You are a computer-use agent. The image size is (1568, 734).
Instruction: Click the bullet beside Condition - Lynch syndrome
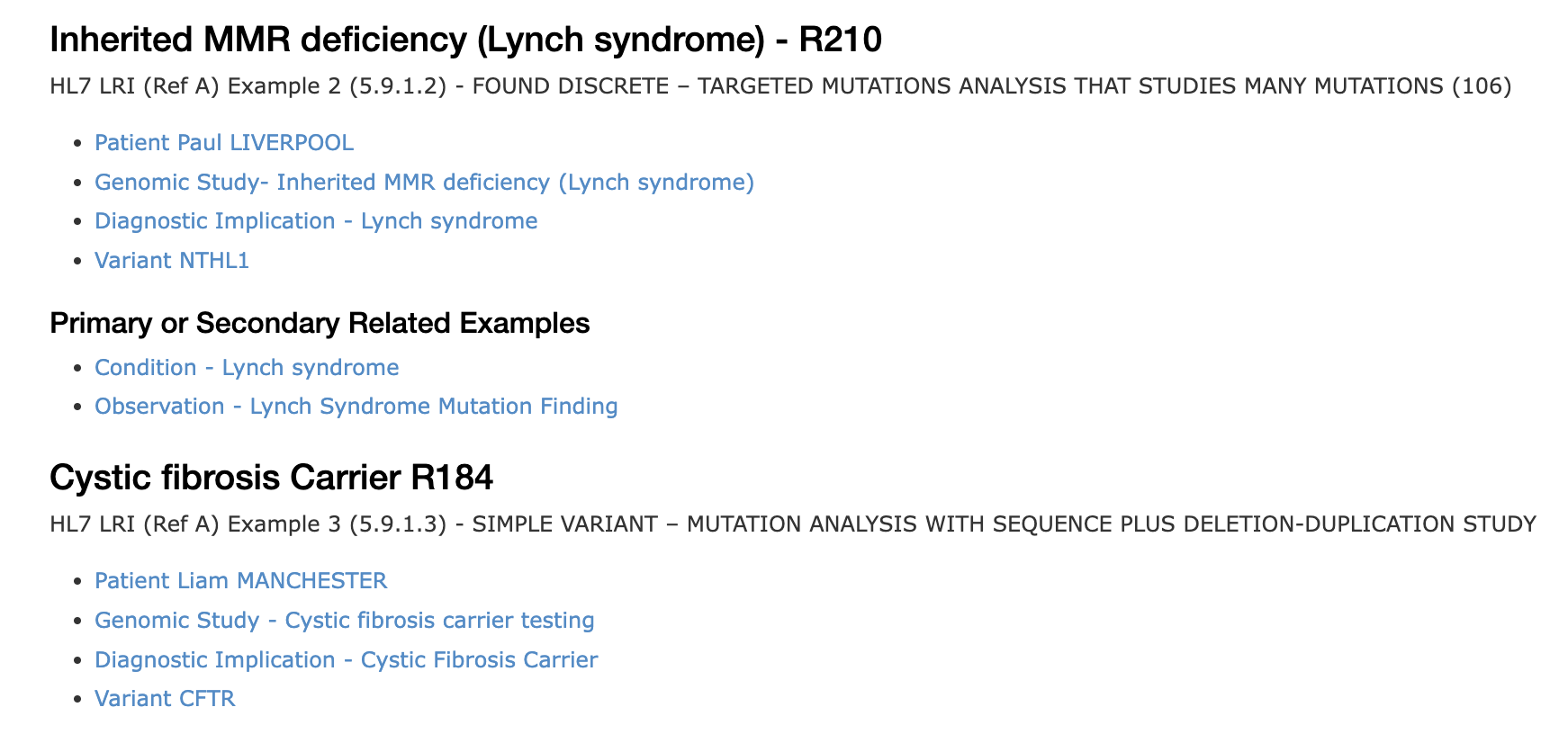click(78, 368)
